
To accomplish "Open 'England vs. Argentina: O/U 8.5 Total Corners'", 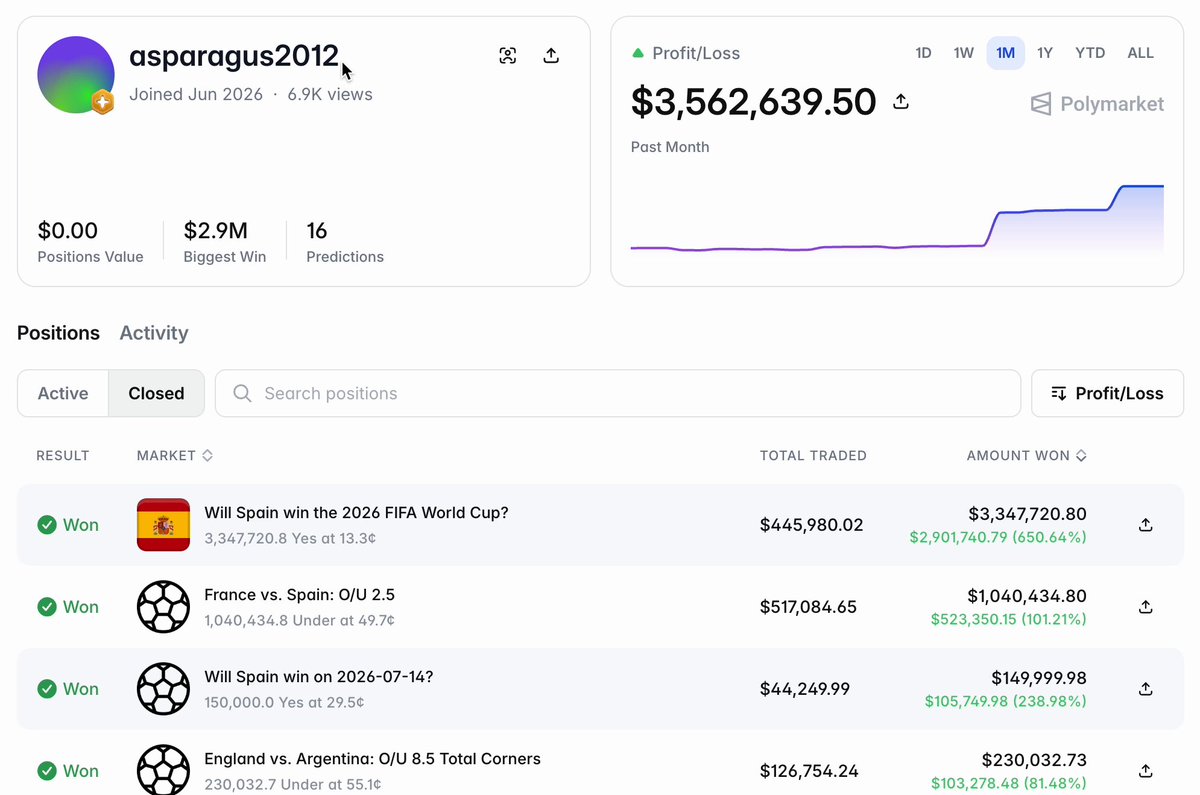I will [x=372, y=758].
